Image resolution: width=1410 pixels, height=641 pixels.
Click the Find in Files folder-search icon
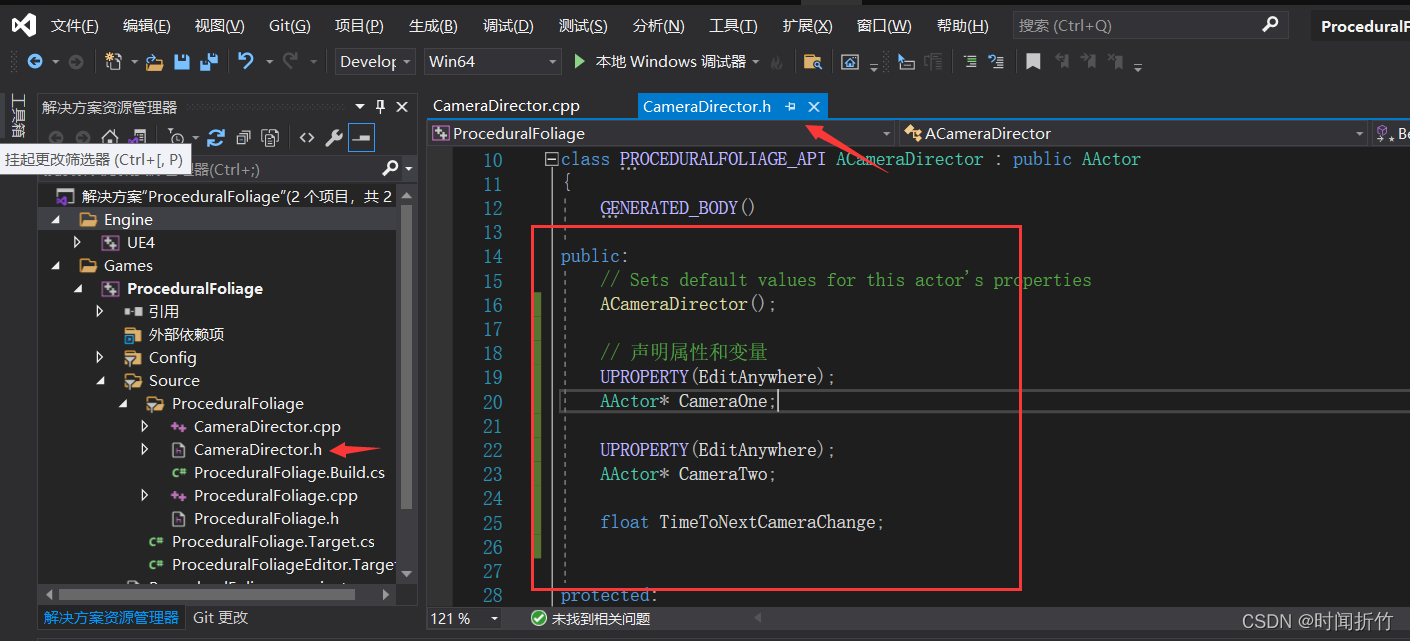pos(813,62)
